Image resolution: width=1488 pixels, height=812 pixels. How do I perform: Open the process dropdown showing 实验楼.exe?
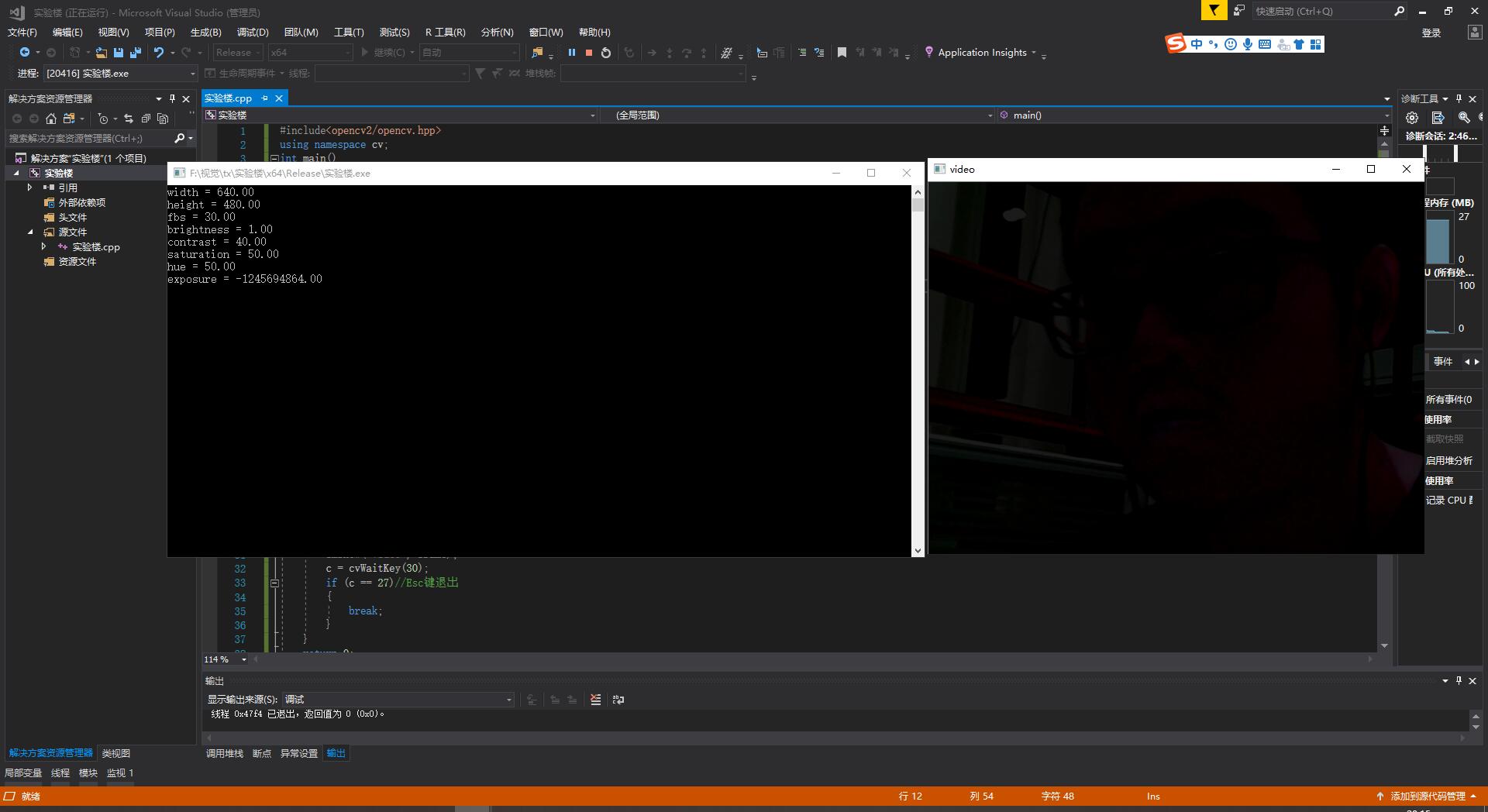click(x=120, y=74)
